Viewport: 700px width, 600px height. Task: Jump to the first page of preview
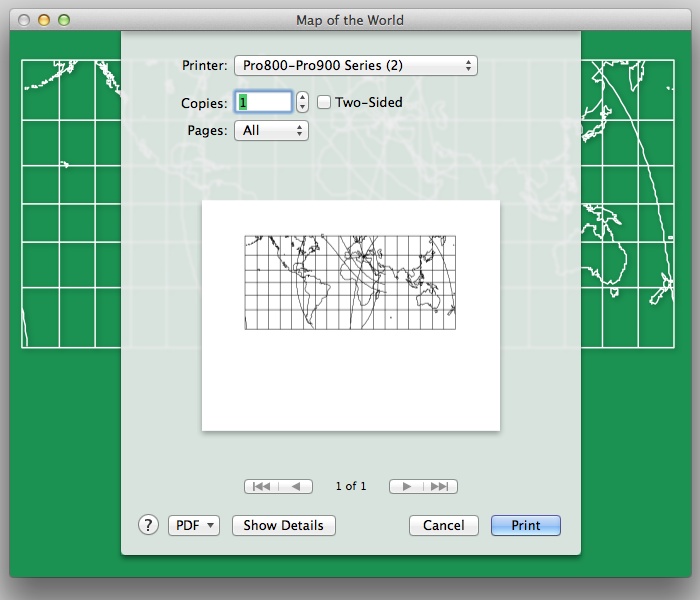[x=261, y=486]
